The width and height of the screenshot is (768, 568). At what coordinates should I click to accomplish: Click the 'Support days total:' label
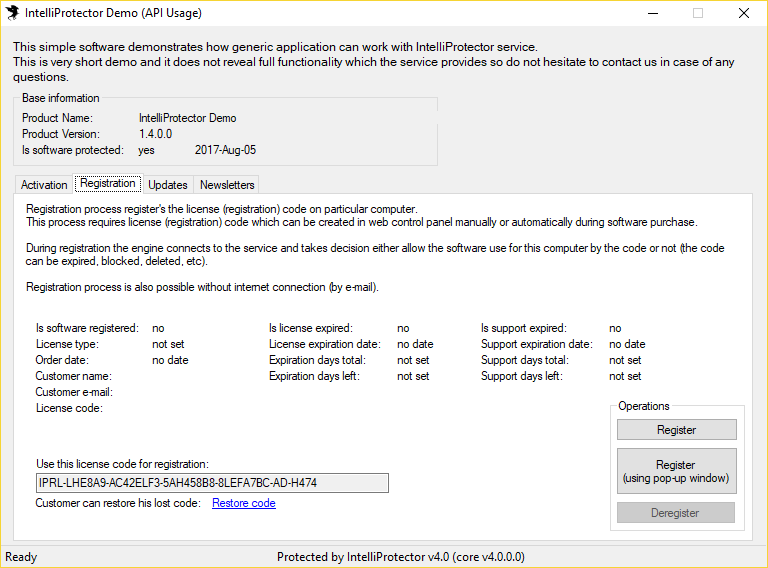tap(525, 360)
